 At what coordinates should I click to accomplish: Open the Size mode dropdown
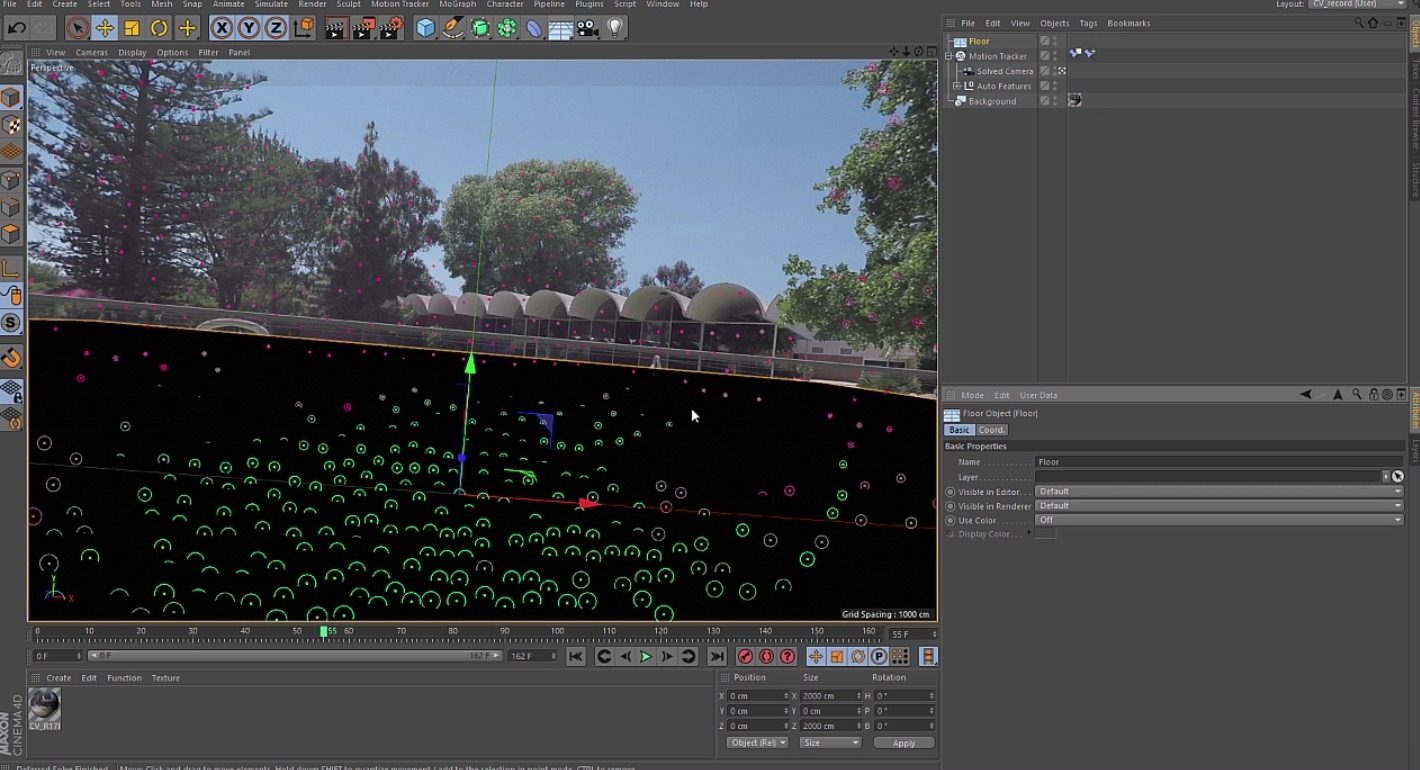pos(830,743)
